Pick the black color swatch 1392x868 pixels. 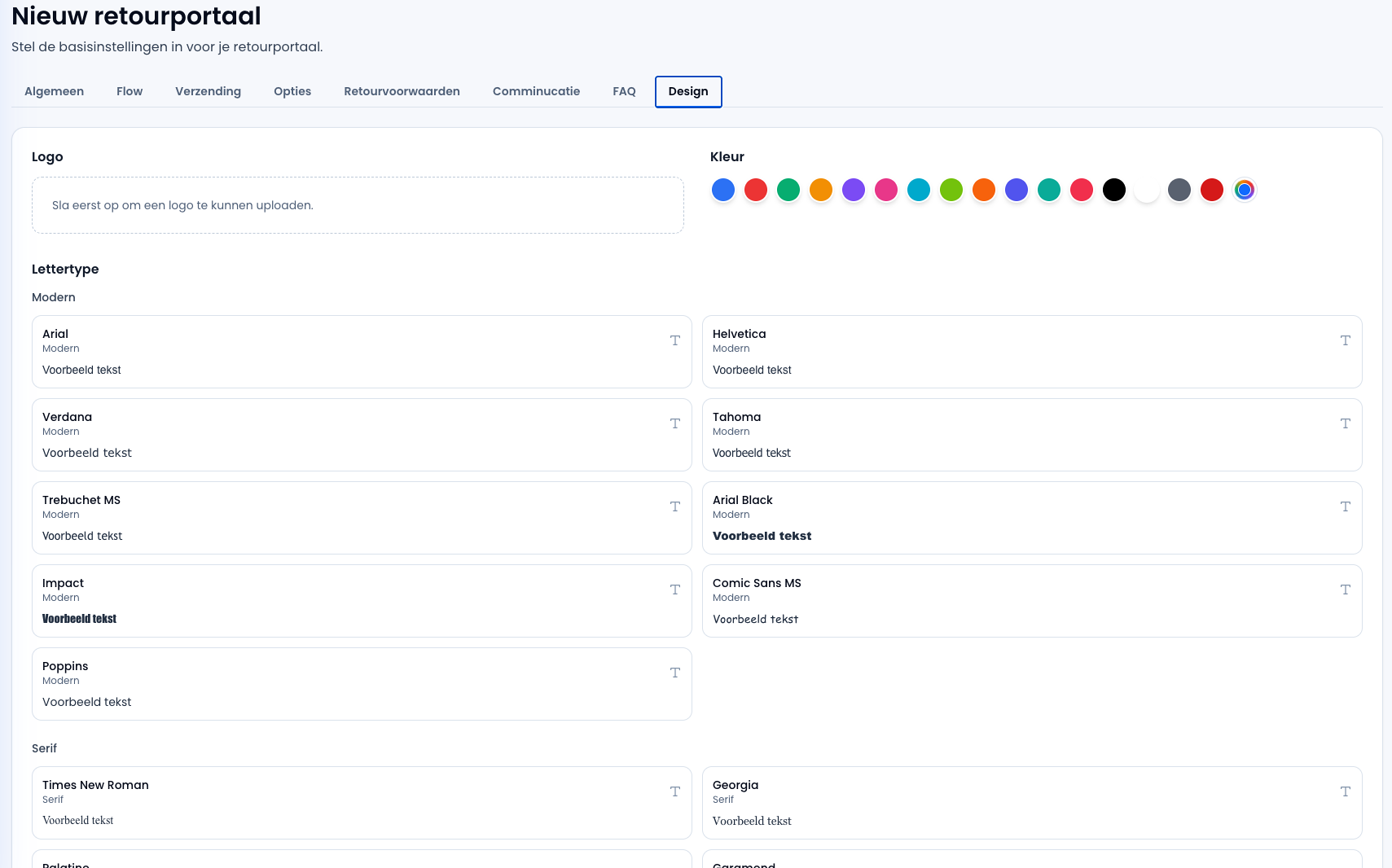(x=1114, y=190)
